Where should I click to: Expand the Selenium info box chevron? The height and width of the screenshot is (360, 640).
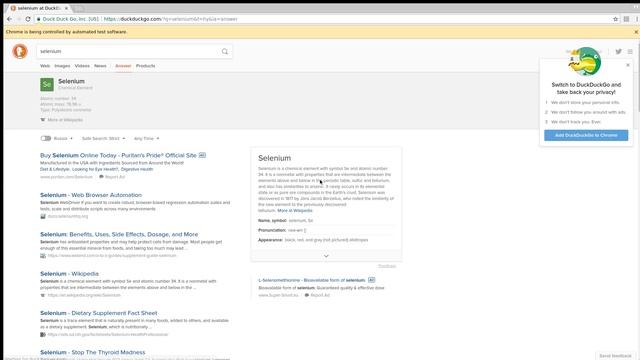[x=326, y=256]
